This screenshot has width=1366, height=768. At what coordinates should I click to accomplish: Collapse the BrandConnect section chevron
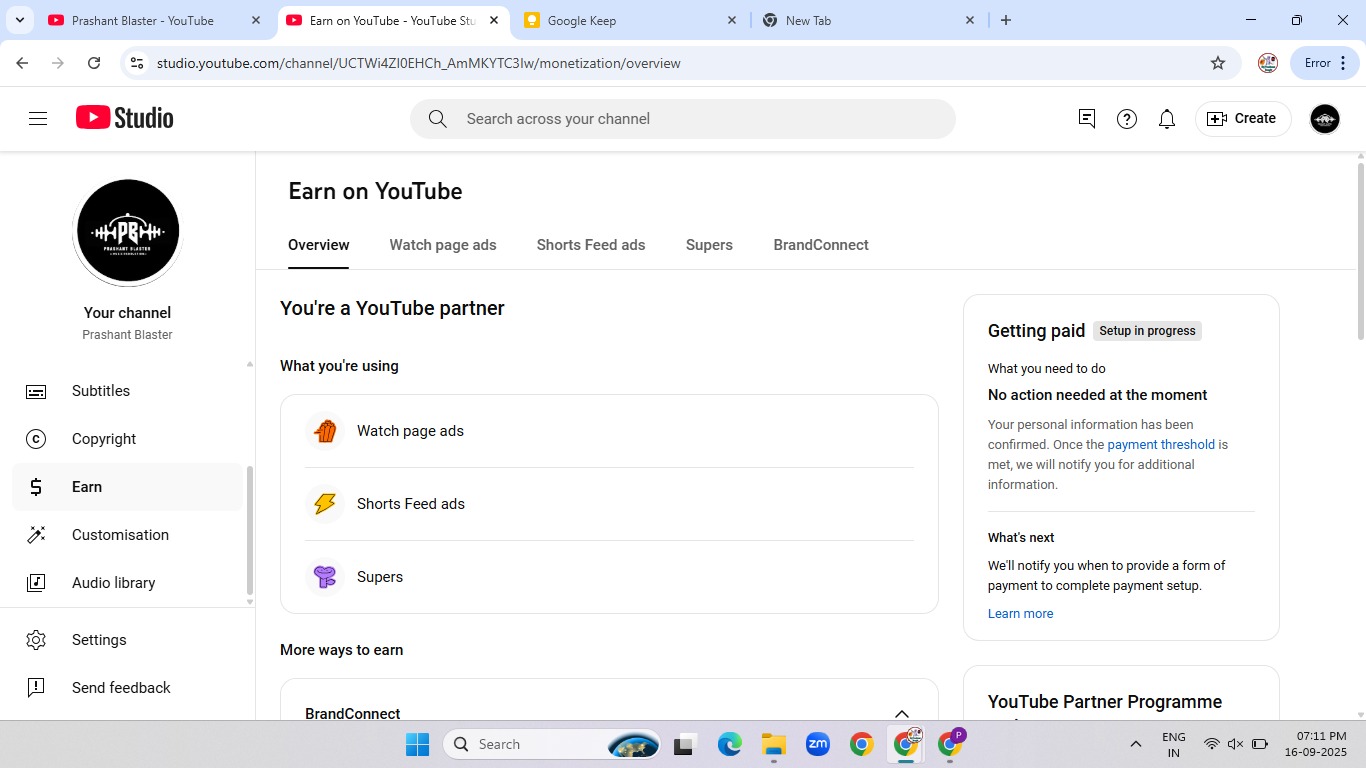point(901,714)
